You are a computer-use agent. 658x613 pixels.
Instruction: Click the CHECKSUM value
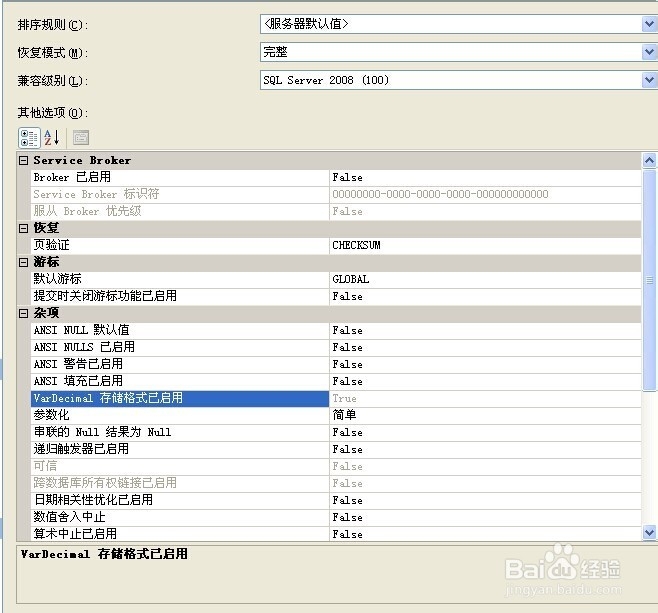tap(356, 245)
